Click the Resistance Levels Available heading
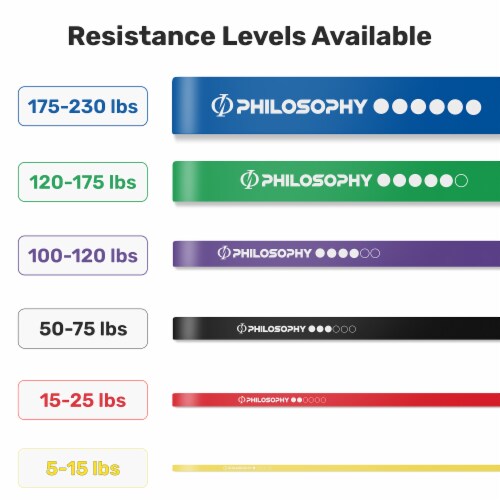The width and height of the screenshot is (500, 500). coord(250,36)
